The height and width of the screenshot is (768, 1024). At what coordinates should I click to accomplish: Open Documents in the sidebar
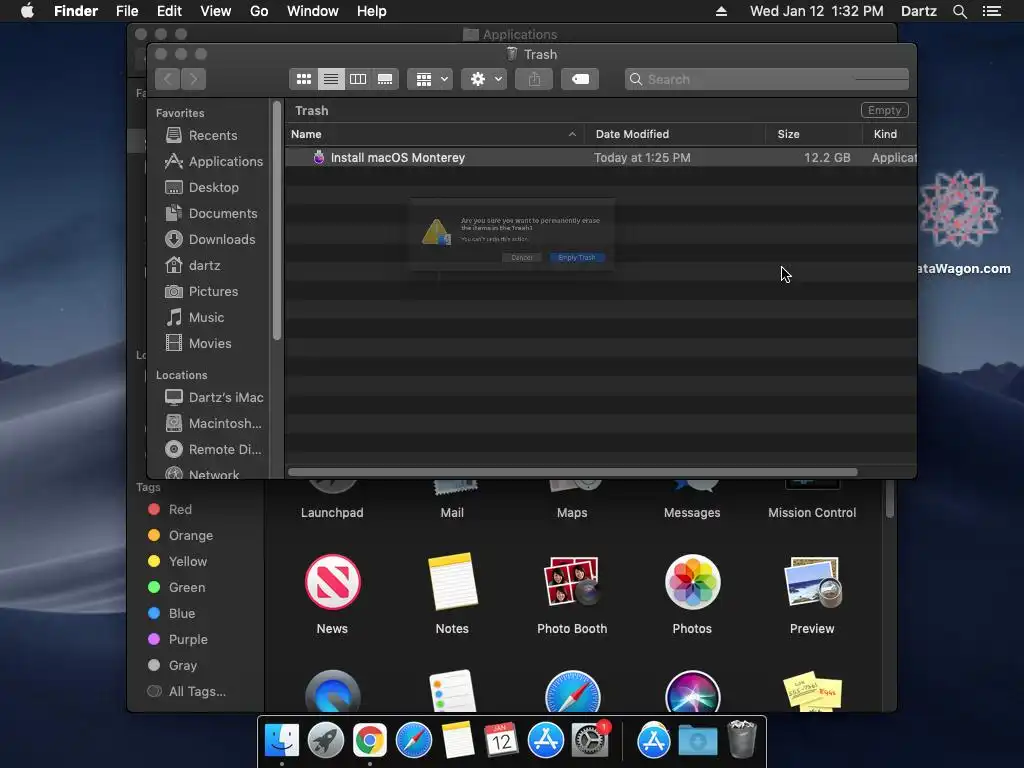point(212,214)
